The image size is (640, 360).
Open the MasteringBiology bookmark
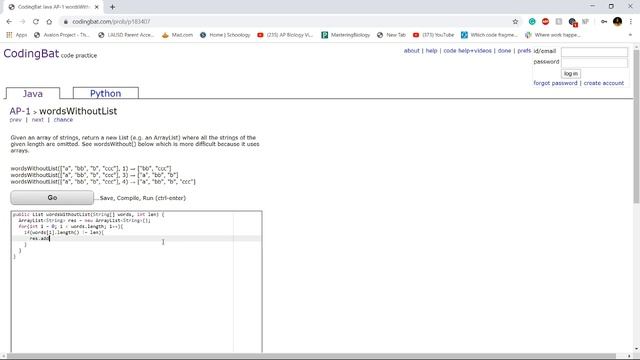tap(345, 35)
